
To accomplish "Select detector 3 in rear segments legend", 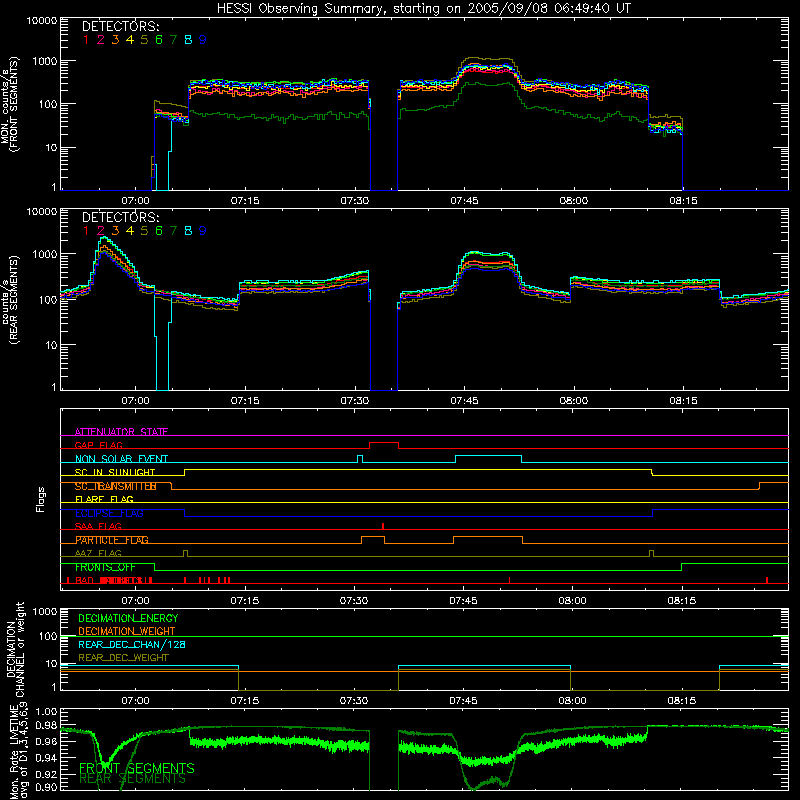I will point(115,231).
